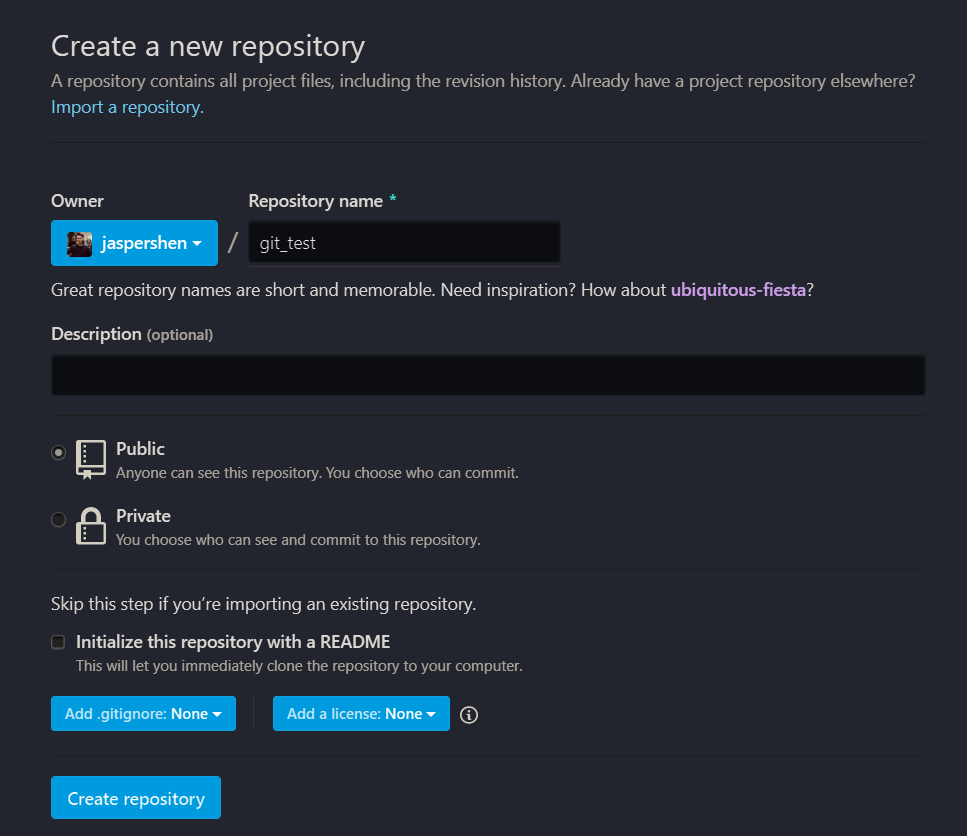The image size is (967, 836).
Task: Click the owner avatar picture
Action: pos(80,243)
